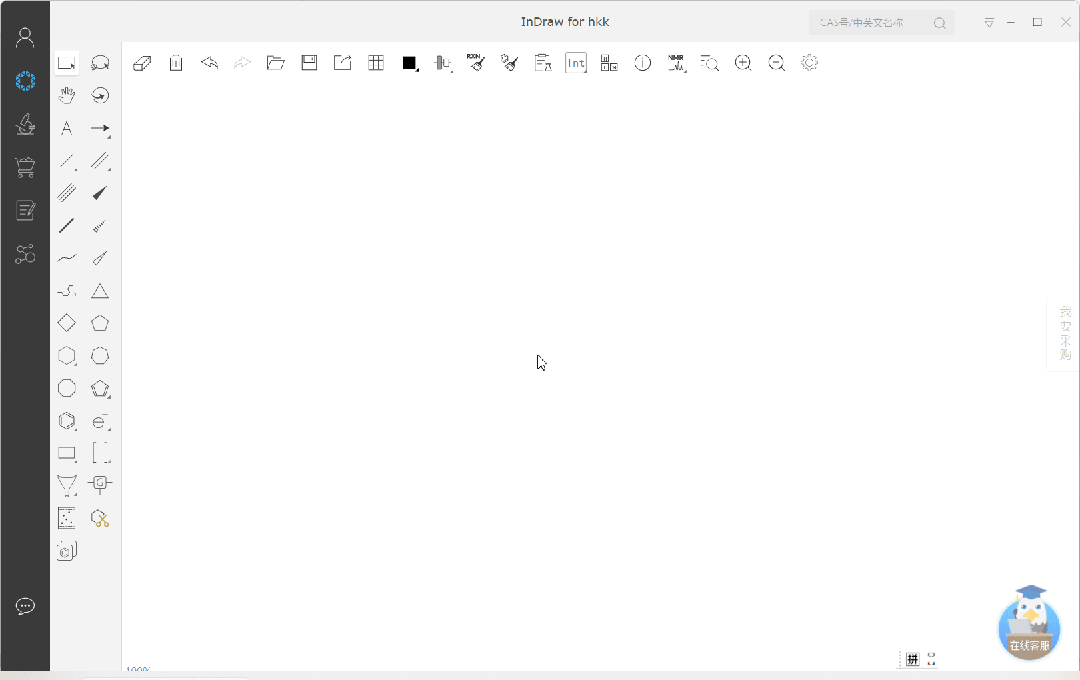Choose the hashed wedge bond tool
Viewport: 1080px width, 680px height.
point(100,226)
